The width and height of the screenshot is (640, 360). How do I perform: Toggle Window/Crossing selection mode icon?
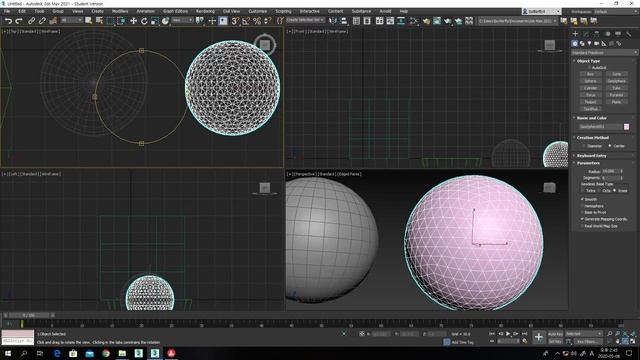[x=121, y=20]
